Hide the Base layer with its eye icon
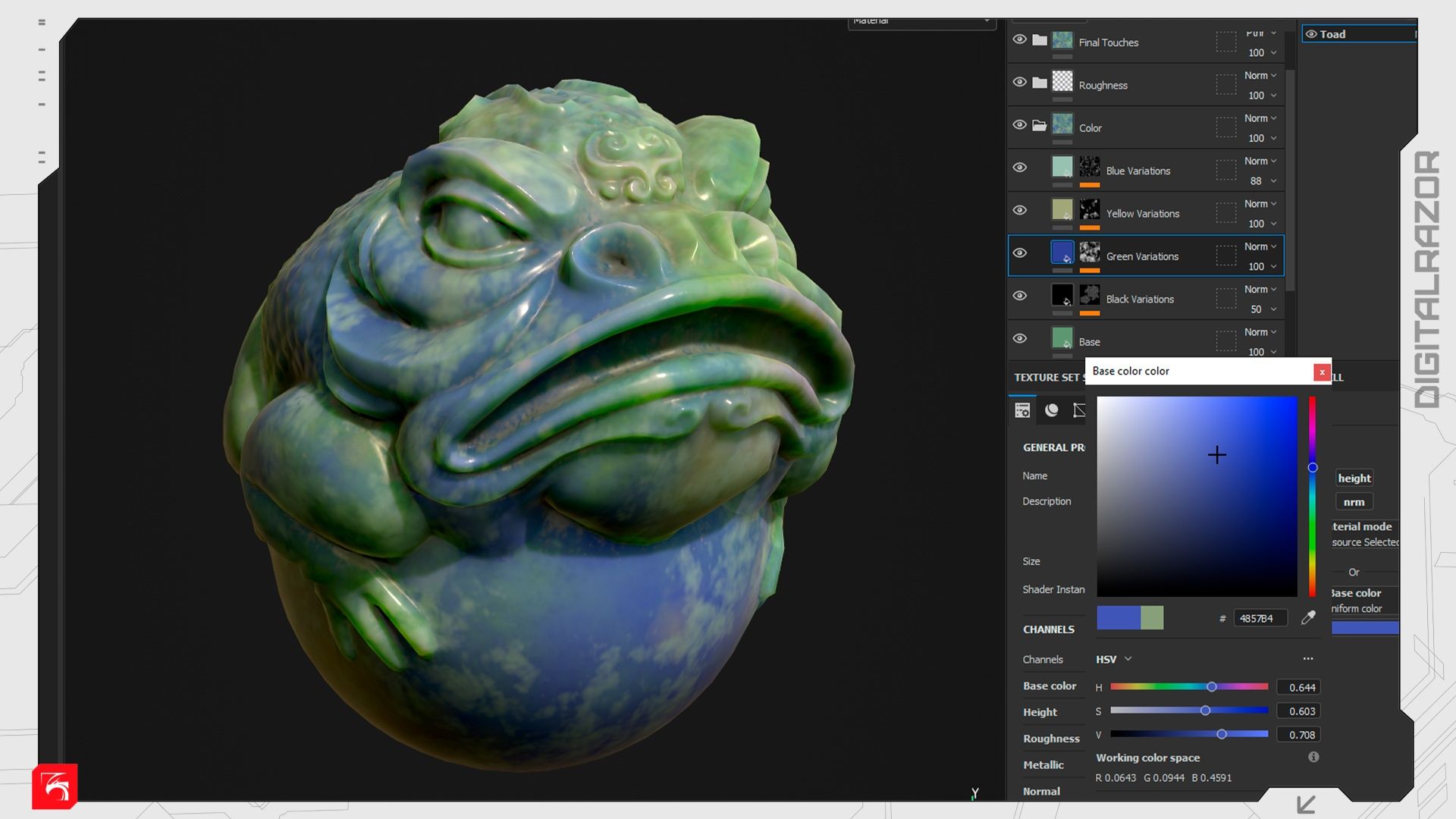 1020,338
